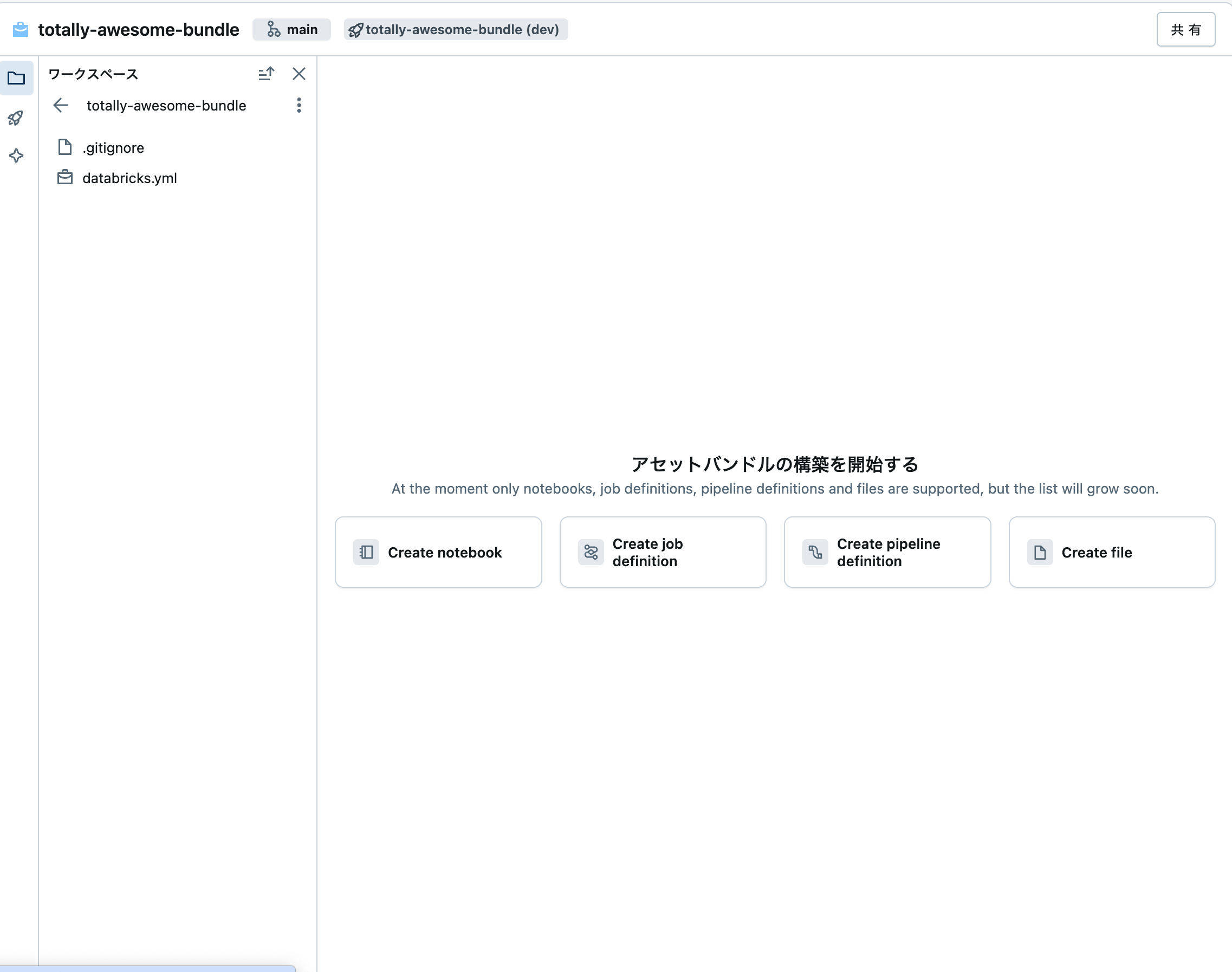Click the sort order icon in workspace panel
The width and height of the screenshot is (1232, 972).
(x=267, y=74)
